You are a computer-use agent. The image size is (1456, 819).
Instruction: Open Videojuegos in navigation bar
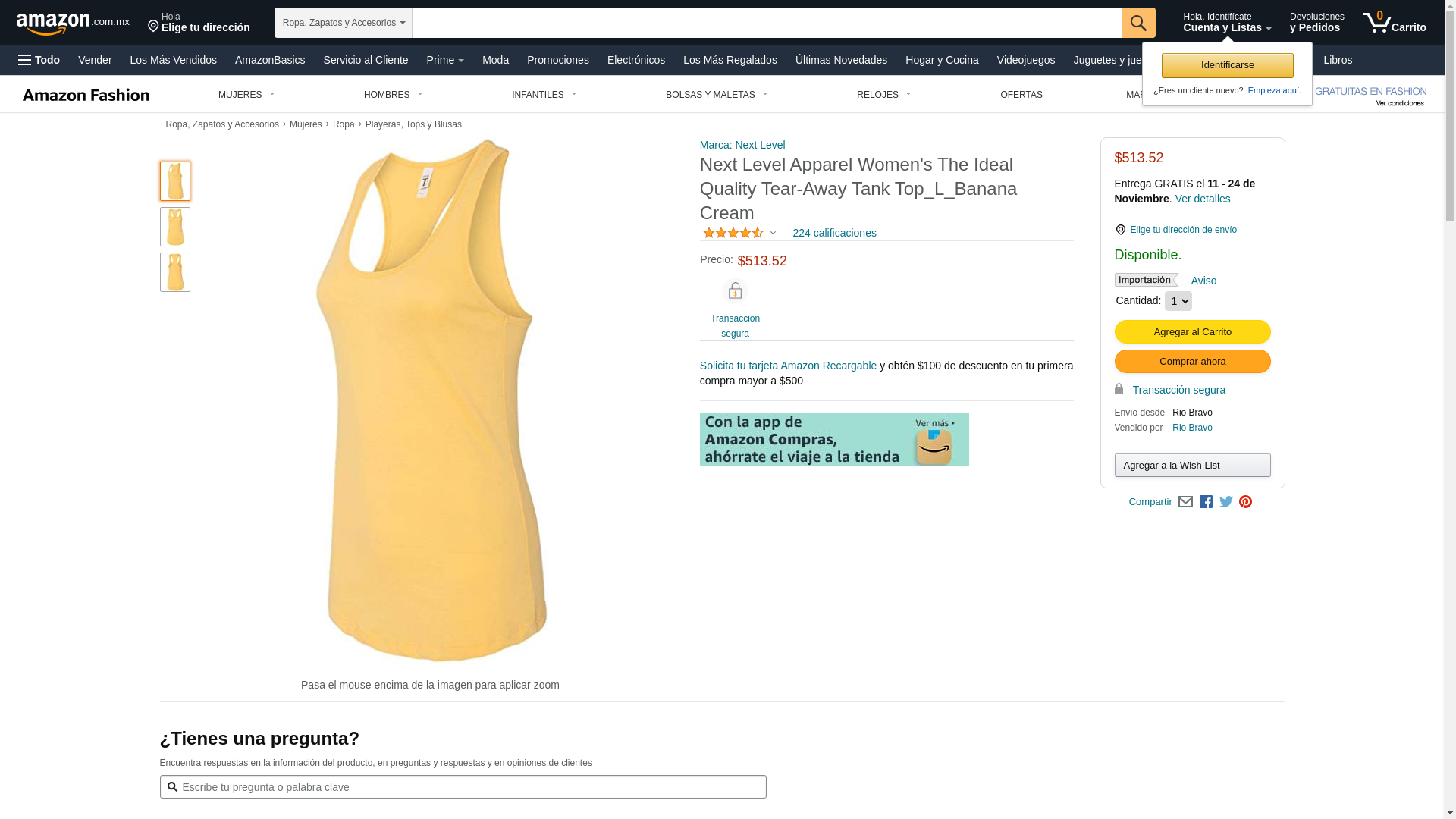pos(1025,60)
